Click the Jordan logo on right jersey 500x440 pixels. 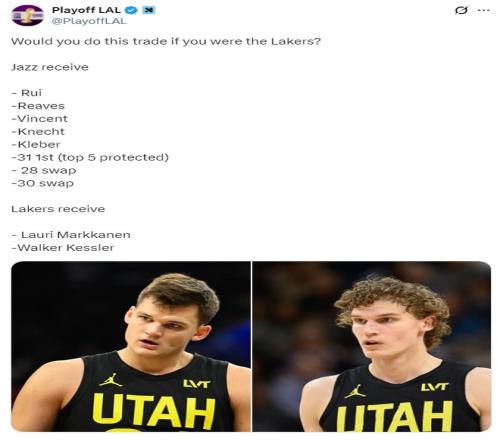pyautogui.click(x=355, y=391)
